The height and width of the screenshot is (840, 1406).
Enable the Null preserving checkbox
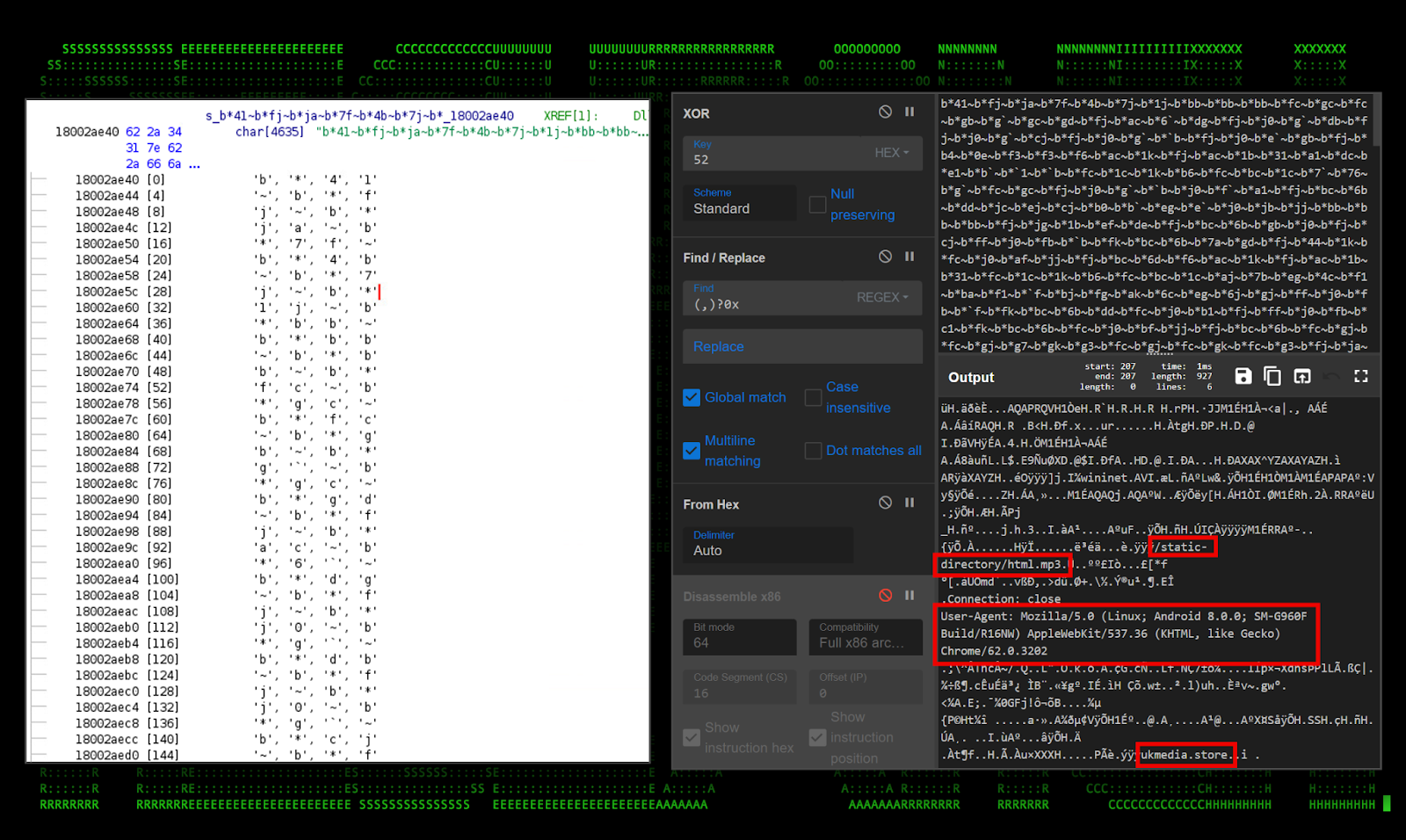coord(817,204)
